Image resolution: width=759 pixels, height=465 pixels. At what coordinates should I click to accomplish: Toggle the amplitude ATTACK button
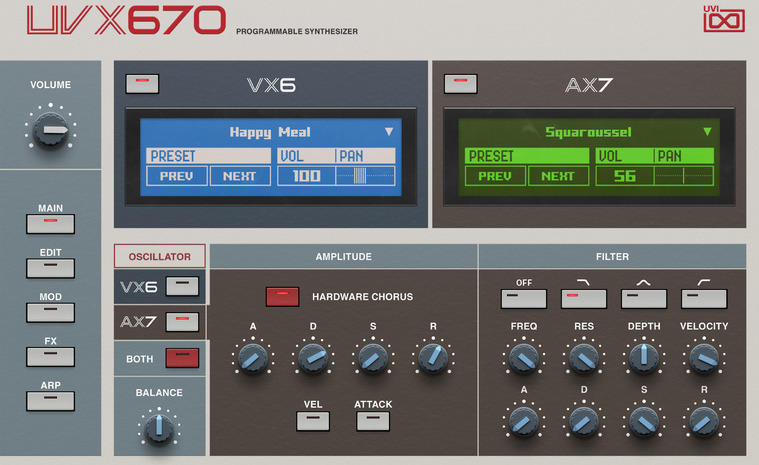click(373, 421)
